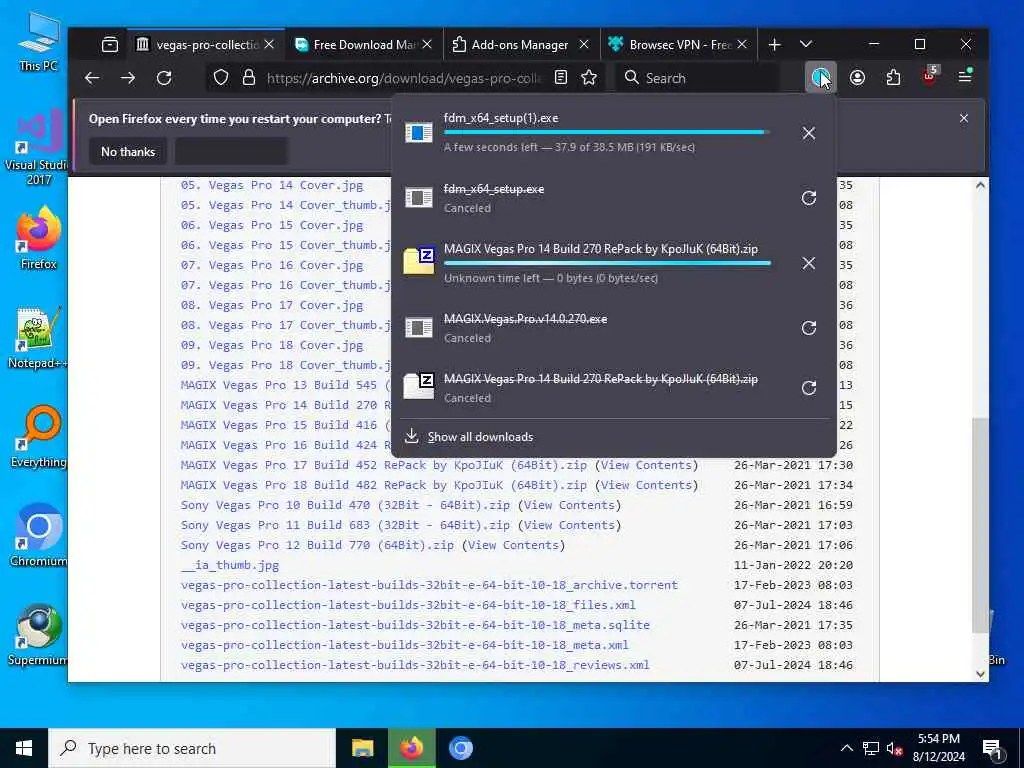This screenshot has width=1024, height=768.
Task: Open Sony Vegas Pro 10 Build 470 zip link
Action: (x=345, y=505)
